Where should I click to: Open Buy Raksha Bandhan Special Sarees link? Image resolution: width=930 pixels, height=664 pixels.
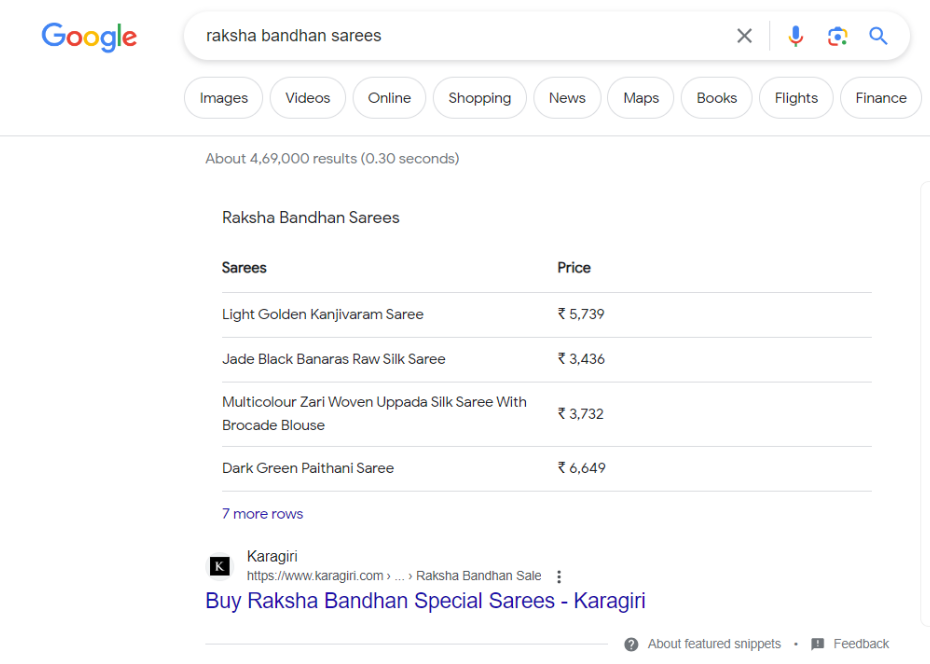(x=425, y=601)
